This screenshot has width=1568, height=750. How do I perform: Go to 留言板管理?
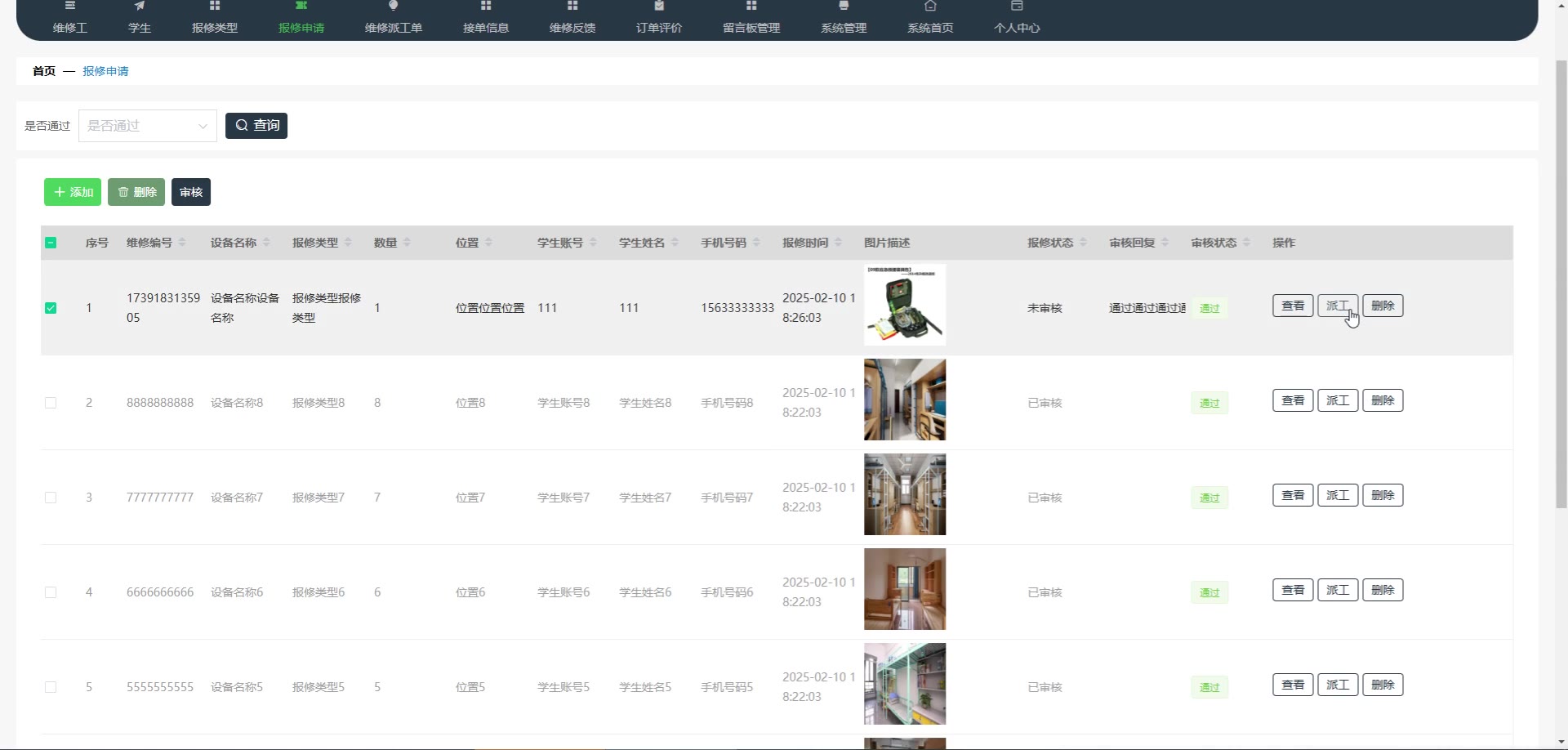(x=751, y=18)
